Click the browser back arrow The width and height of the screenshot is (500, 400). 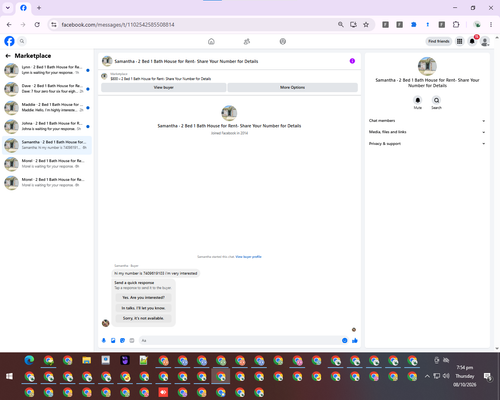9,25
